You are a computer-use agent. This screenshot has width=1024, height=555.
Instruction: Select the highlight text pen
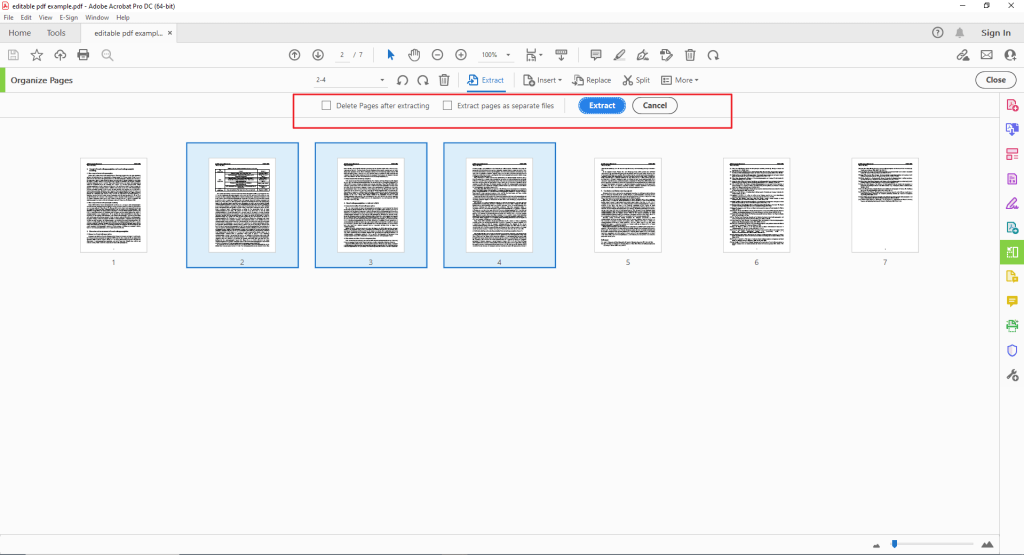pyautogui.click(x=619, y=55)
